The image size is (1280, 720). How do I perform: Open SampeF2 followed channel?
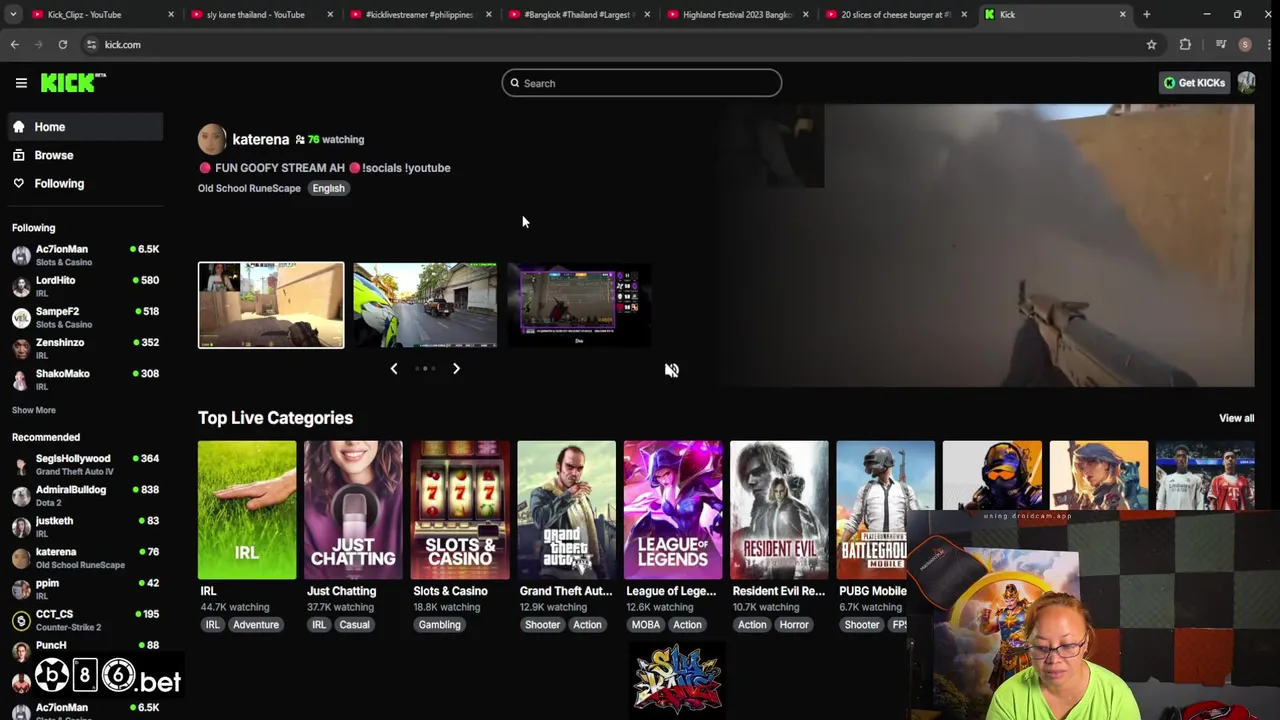tap(85, 317)
